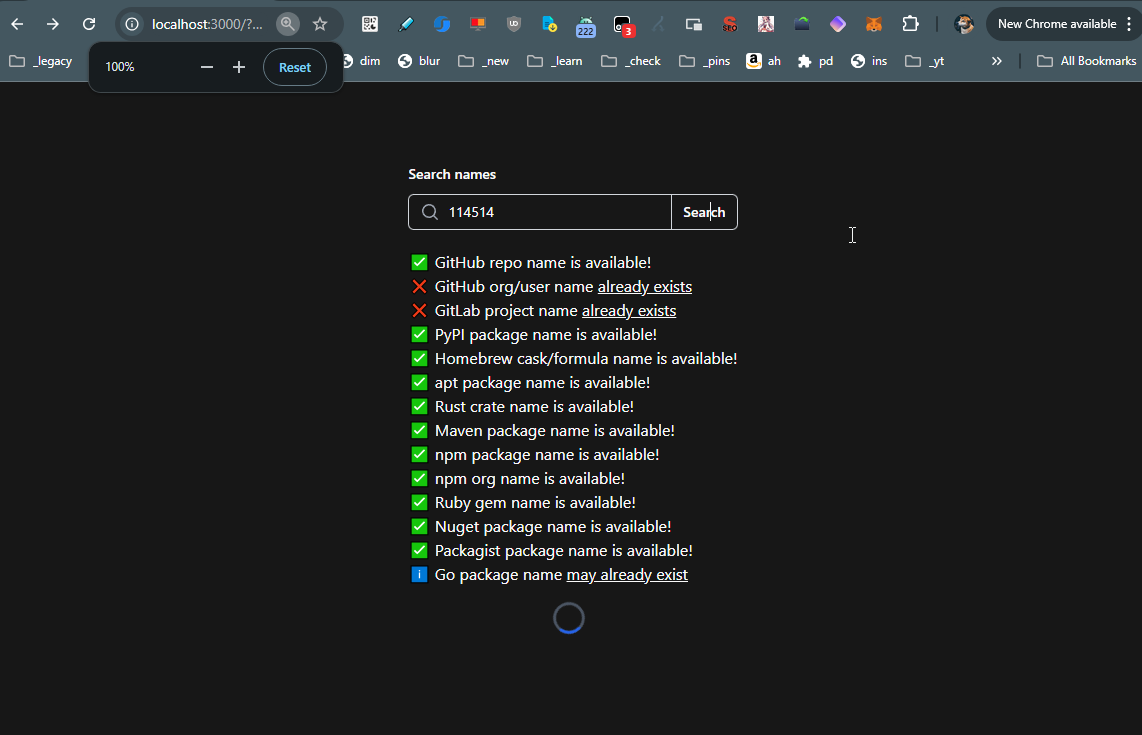The height and width of the screenshot is (735, 1142).
Task: Click Maven package name is available text
Action: click(554, 431)
